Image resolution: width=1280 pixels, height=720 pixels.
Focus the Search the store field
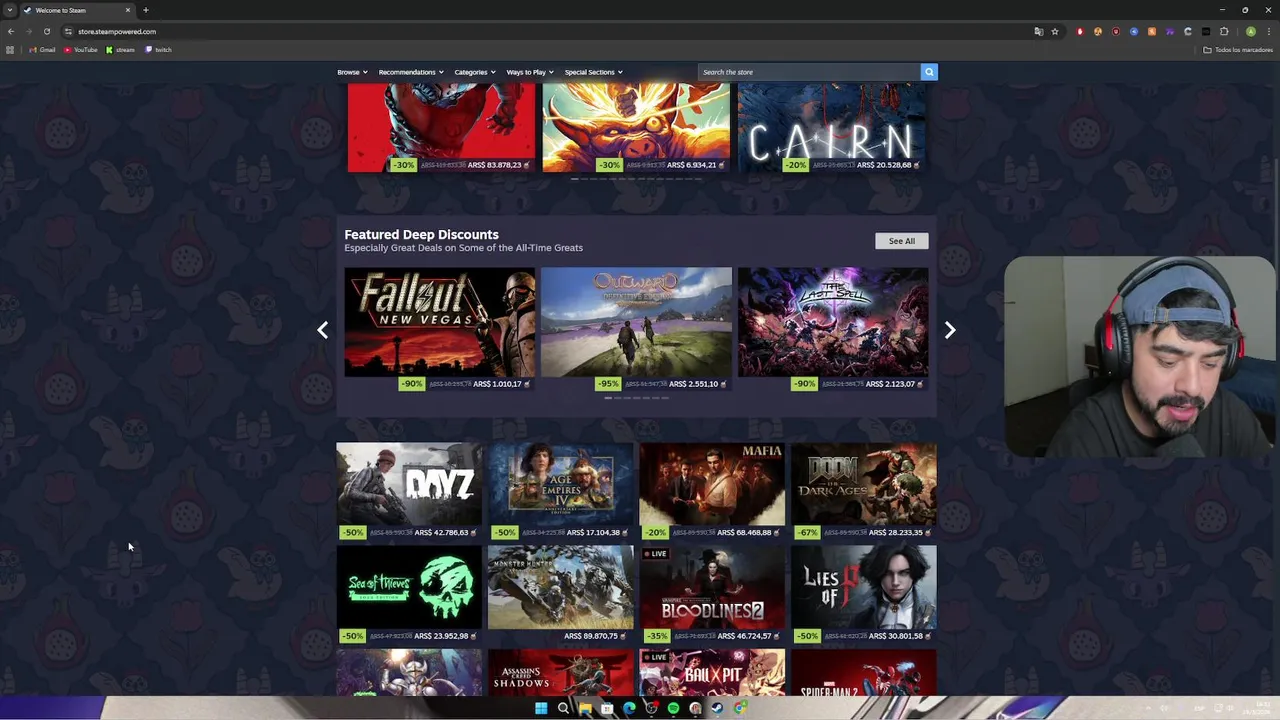[x=808, y=72]
